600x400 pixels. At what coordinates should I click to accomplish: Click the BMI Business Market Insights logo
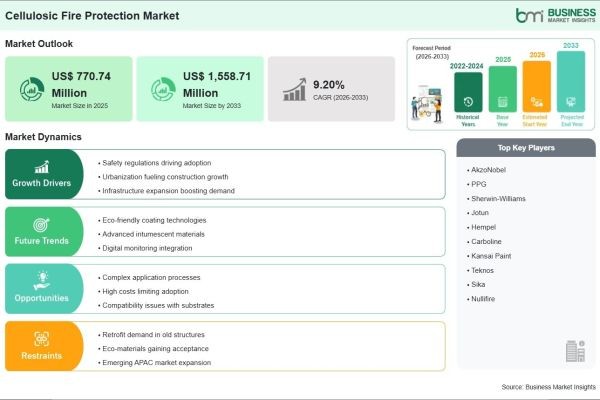click(556, 15)
